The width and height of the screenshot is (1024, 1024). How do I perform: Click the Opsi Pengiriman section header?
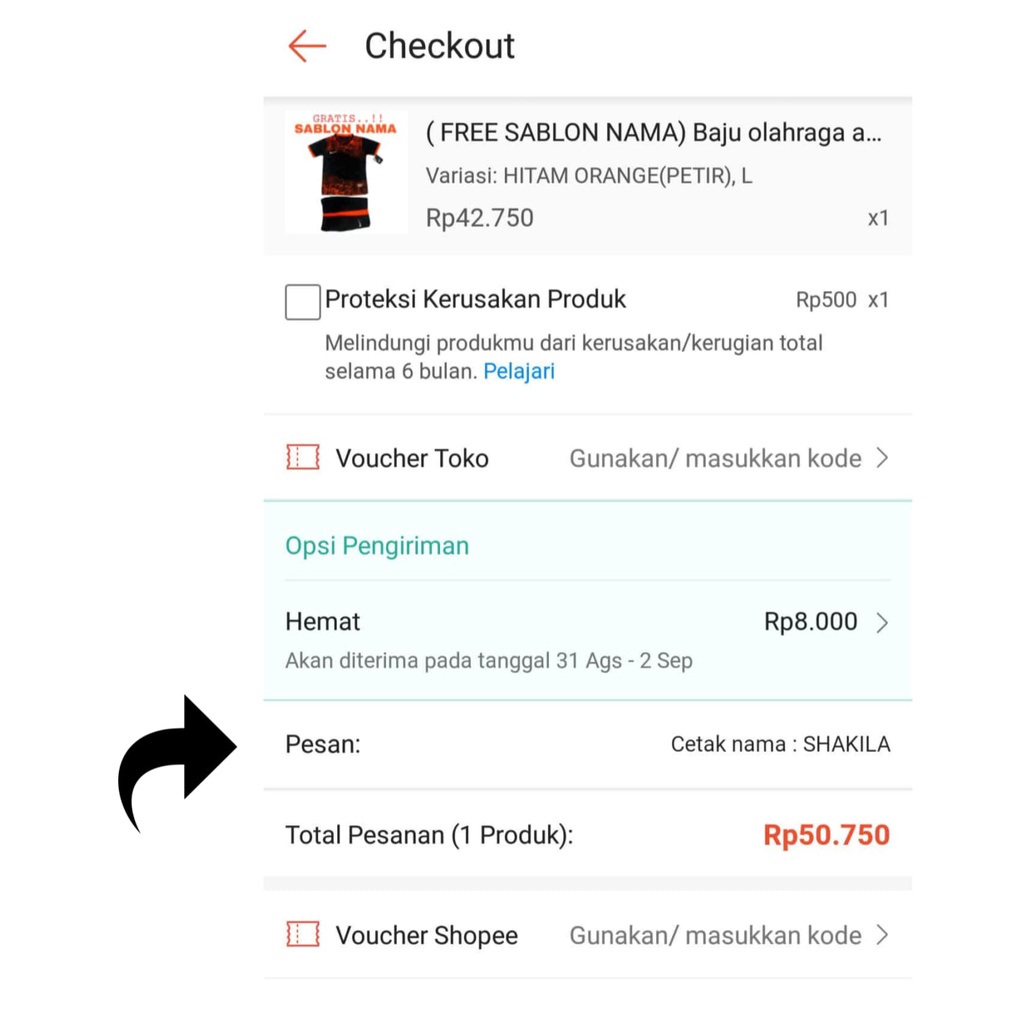[377, 546]
